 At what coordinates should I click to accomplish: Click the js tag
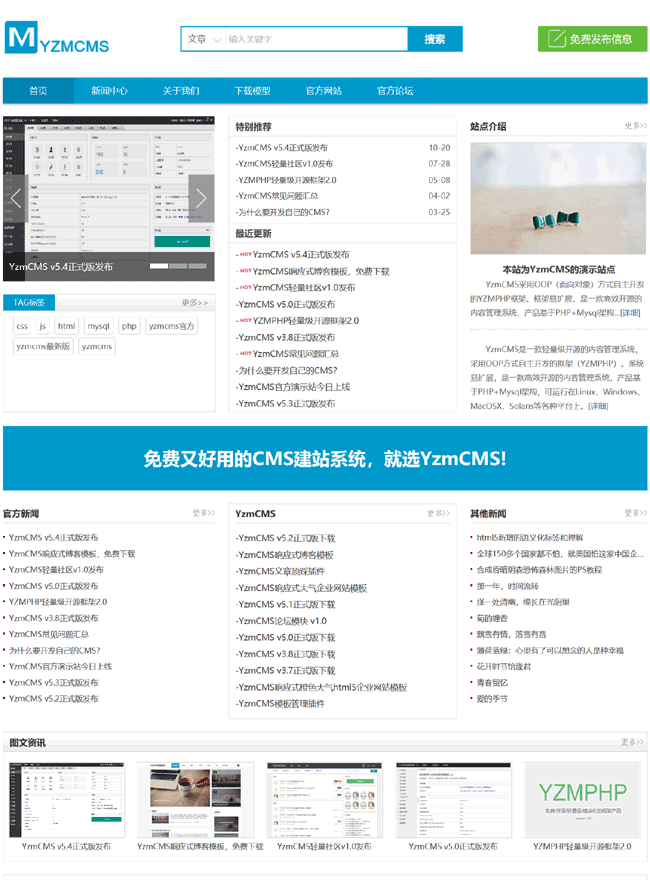(x=43, y=326)
